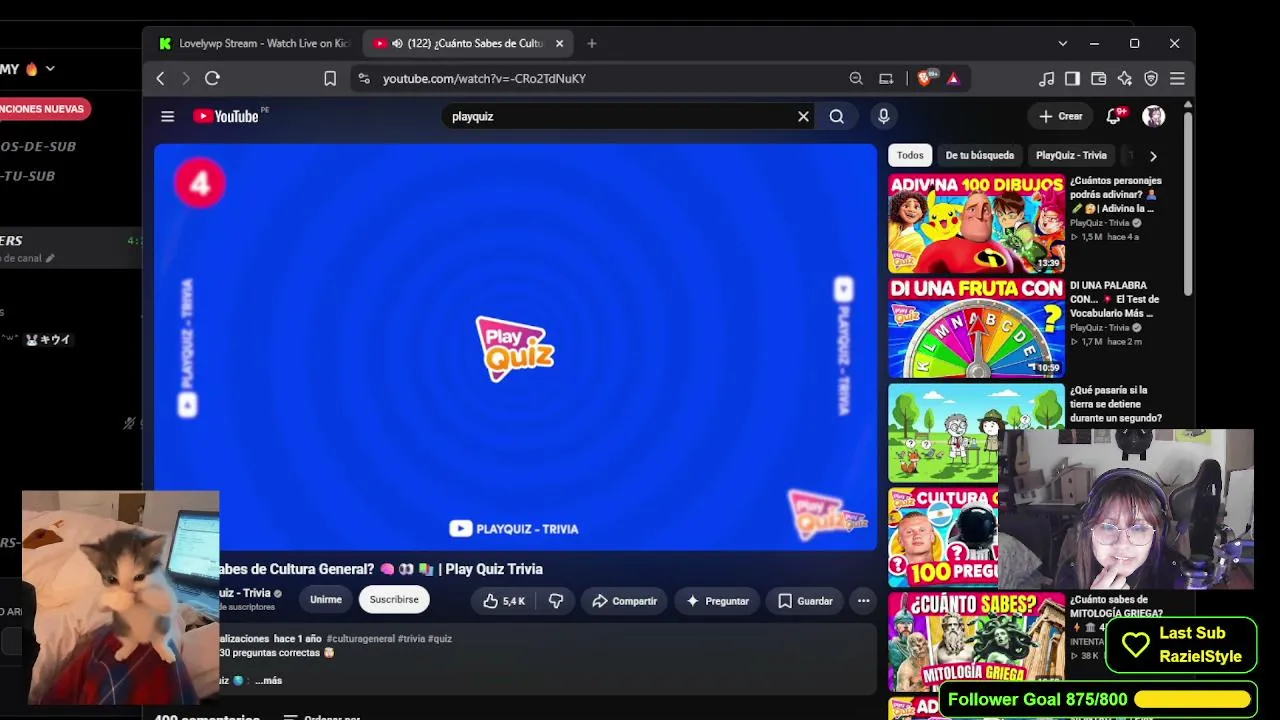Click the #culturageneral hashtag
This screenshot has width=1280, height=720.
359,639
